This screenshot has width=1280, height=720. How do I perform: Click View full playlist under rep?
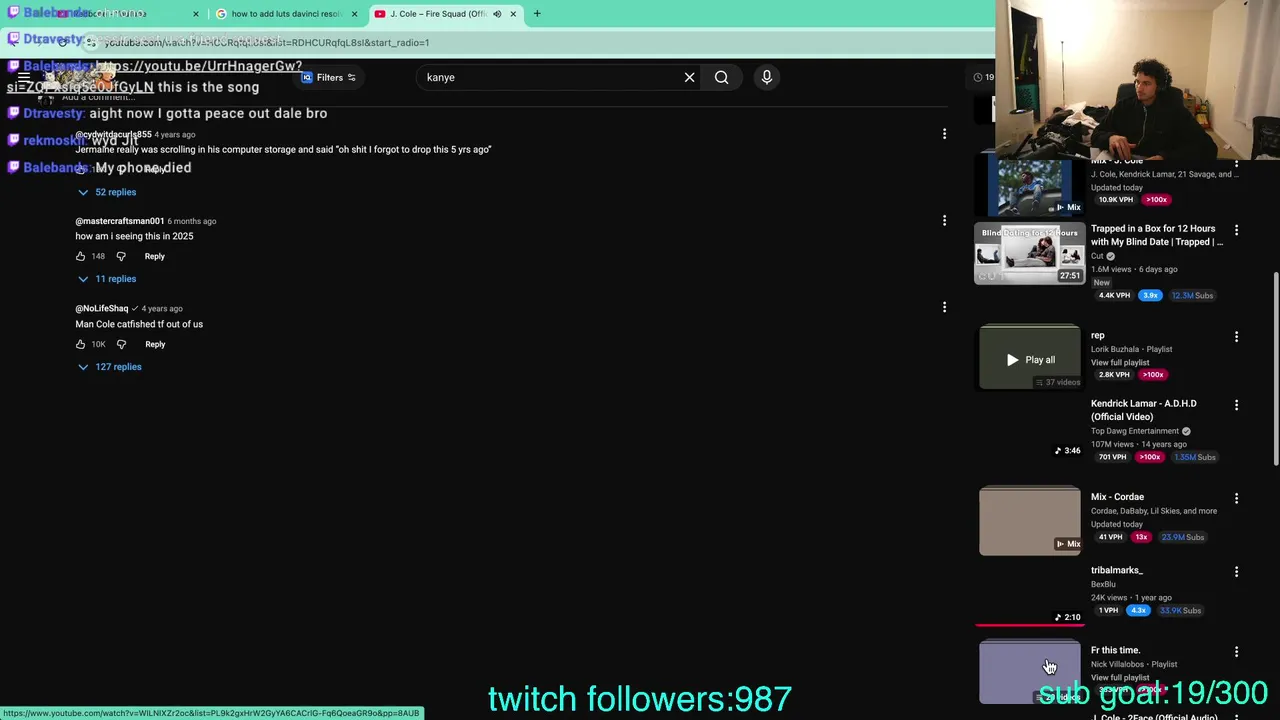click(x=1120, y=362)
